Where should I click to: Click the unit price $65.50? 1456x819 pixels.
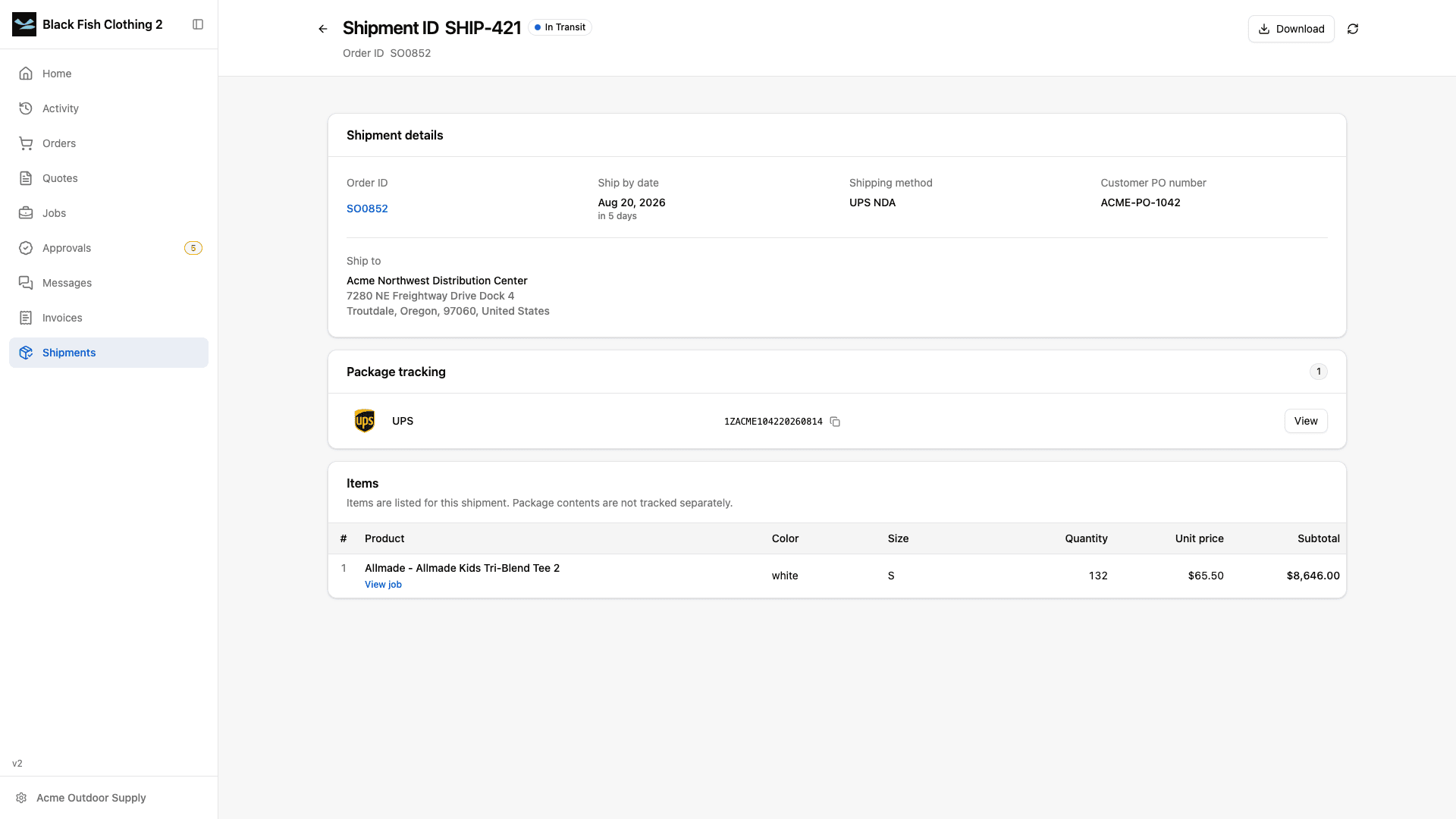(1206, 576)
